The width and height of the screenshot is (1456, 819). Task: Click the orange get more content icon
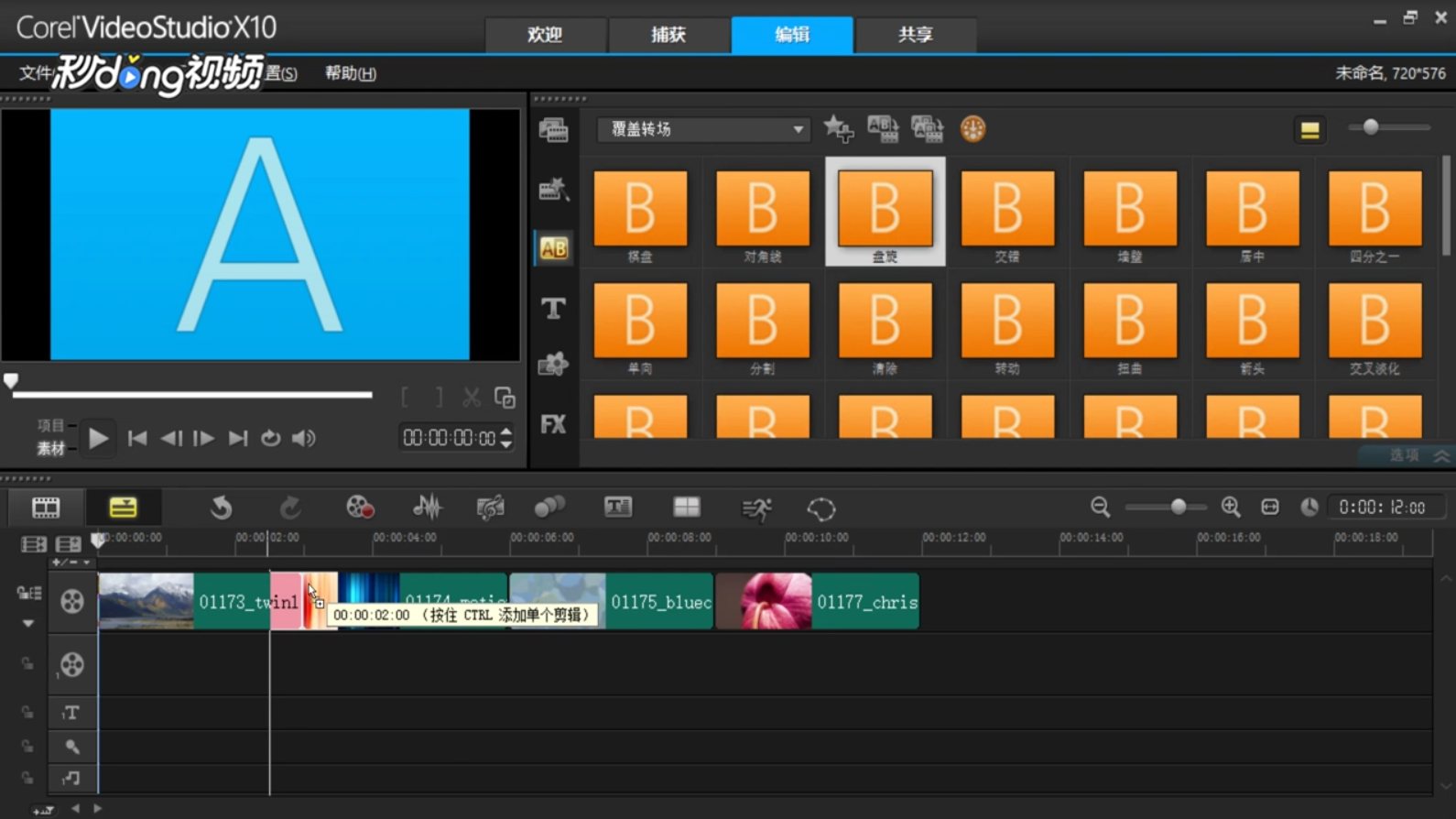[972, 129]
